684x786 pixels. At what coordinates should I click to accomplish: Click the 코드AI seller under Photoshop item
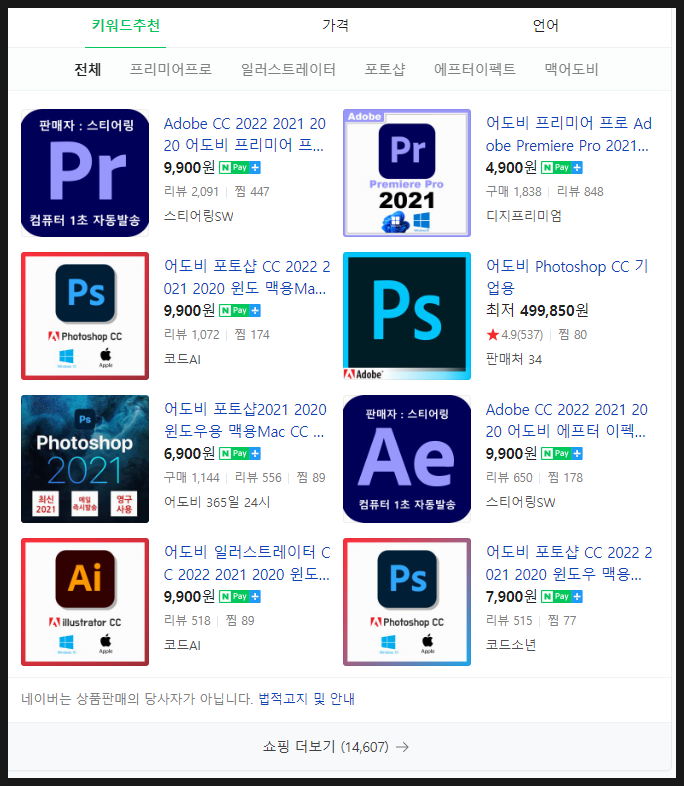point(182,359)
